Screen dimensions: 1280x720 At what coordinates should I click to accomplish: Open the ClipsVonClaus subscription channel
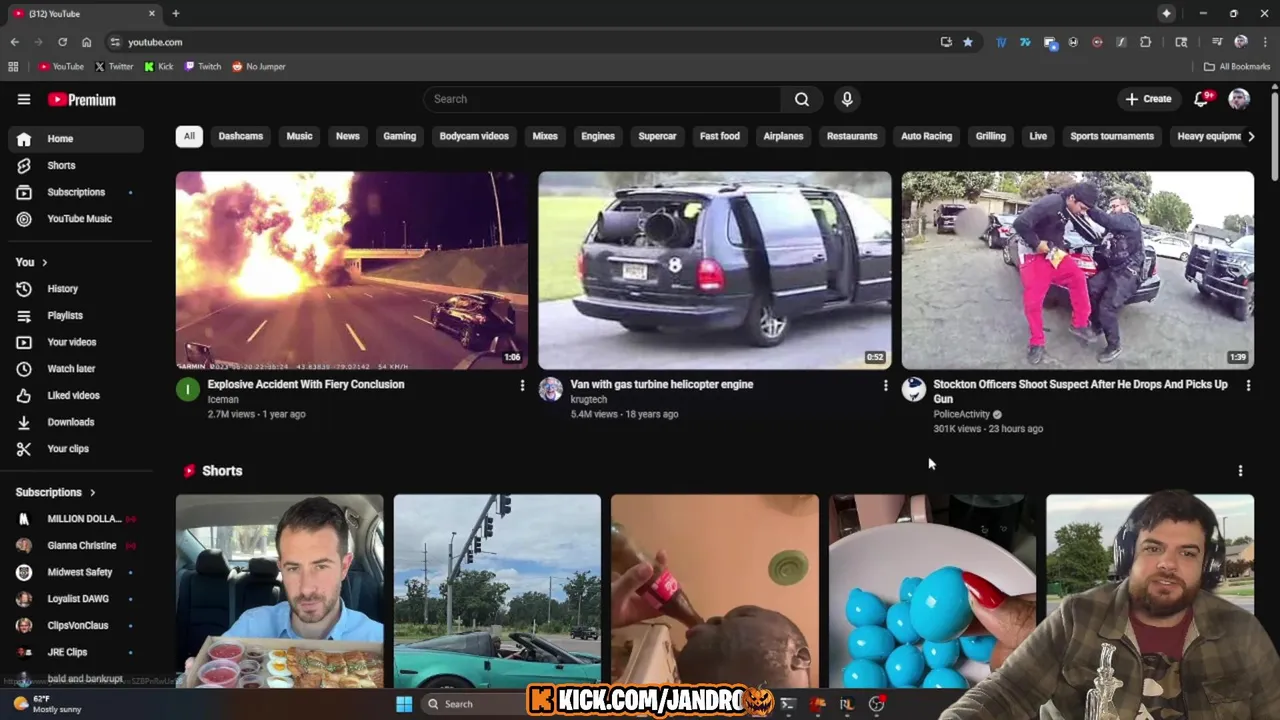[x=76, y=626]
